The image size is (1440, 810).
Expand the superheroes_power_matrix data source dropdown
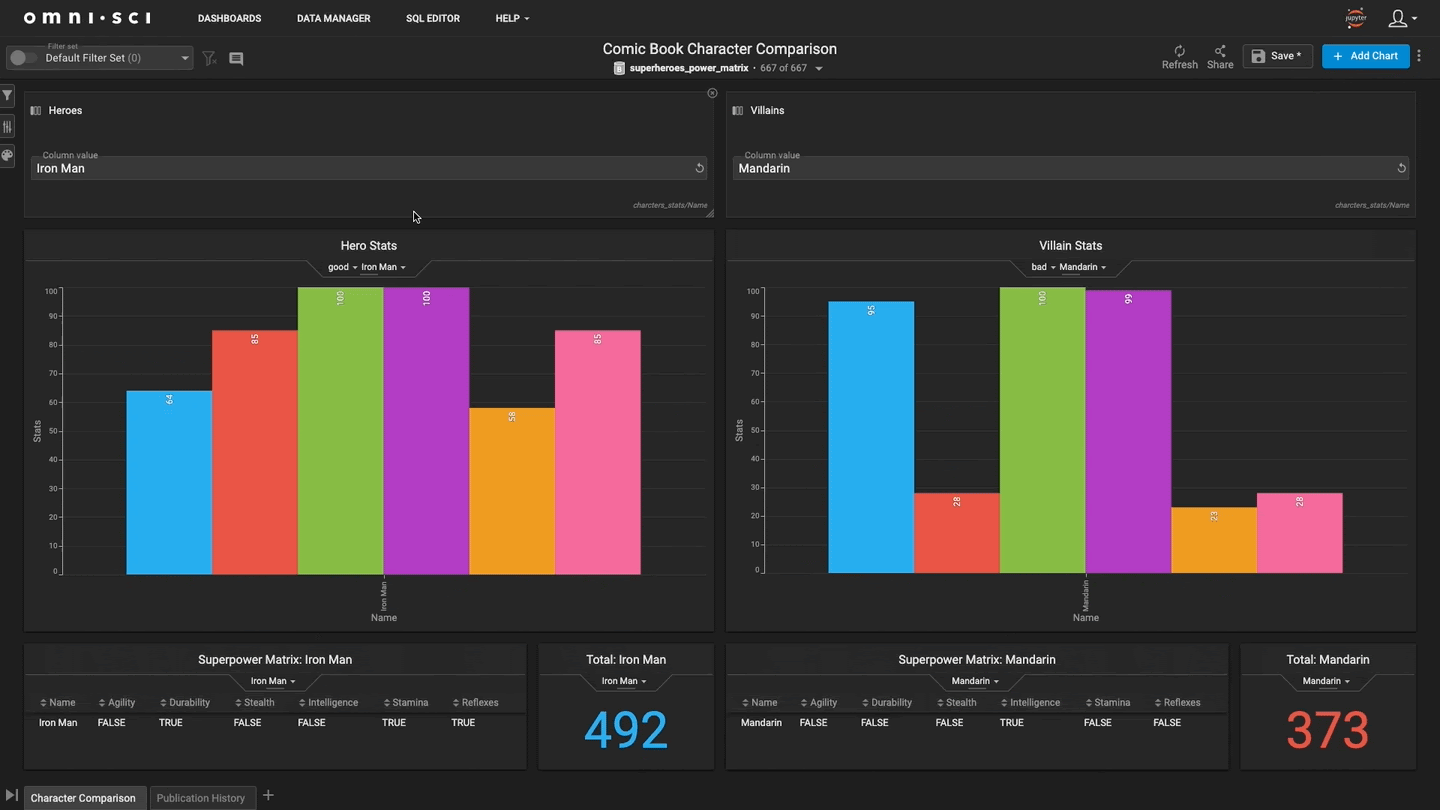[819, 69]
